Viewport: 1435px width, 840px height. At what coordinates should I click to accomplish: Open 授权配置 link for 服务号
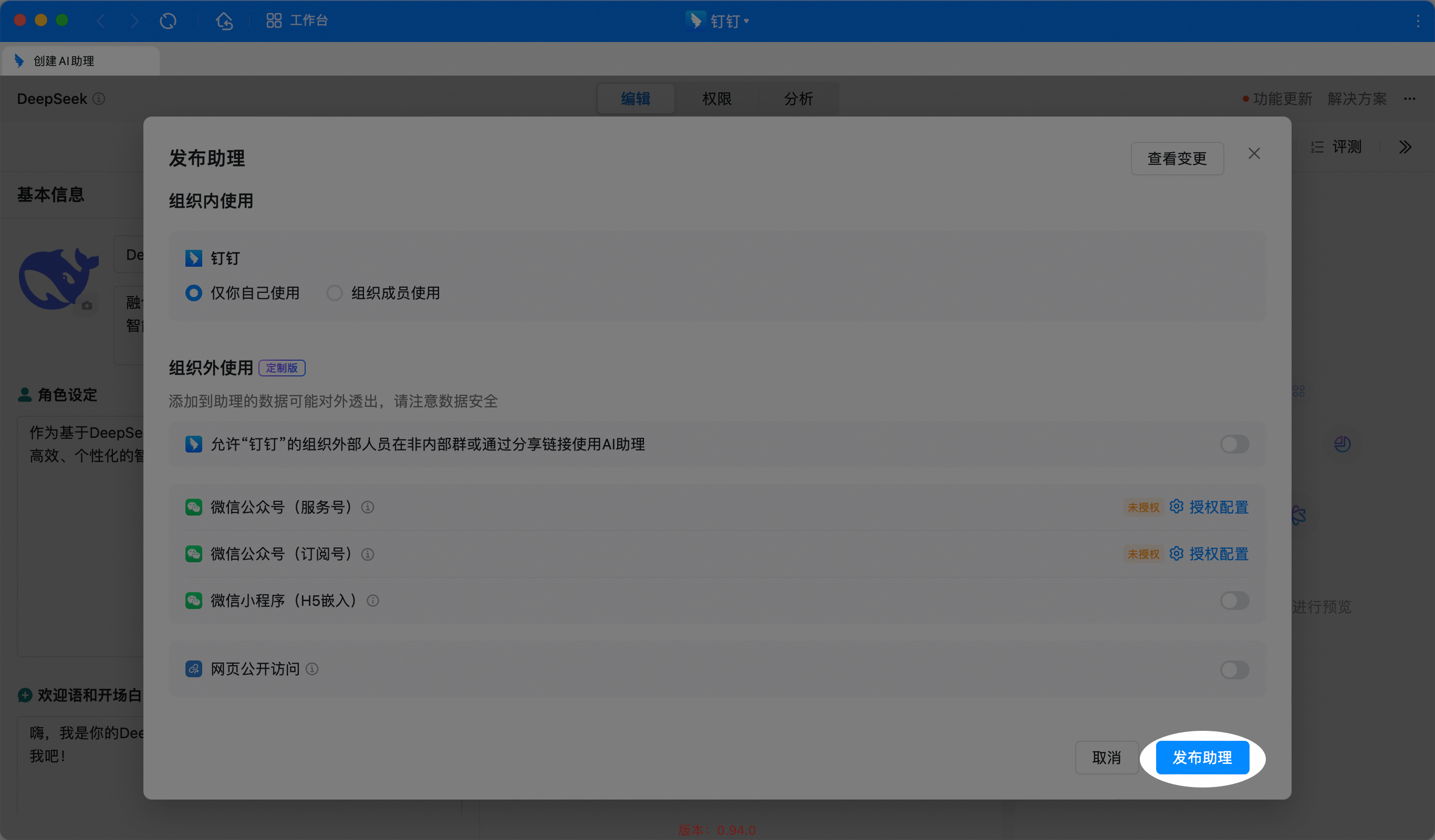1218,507
